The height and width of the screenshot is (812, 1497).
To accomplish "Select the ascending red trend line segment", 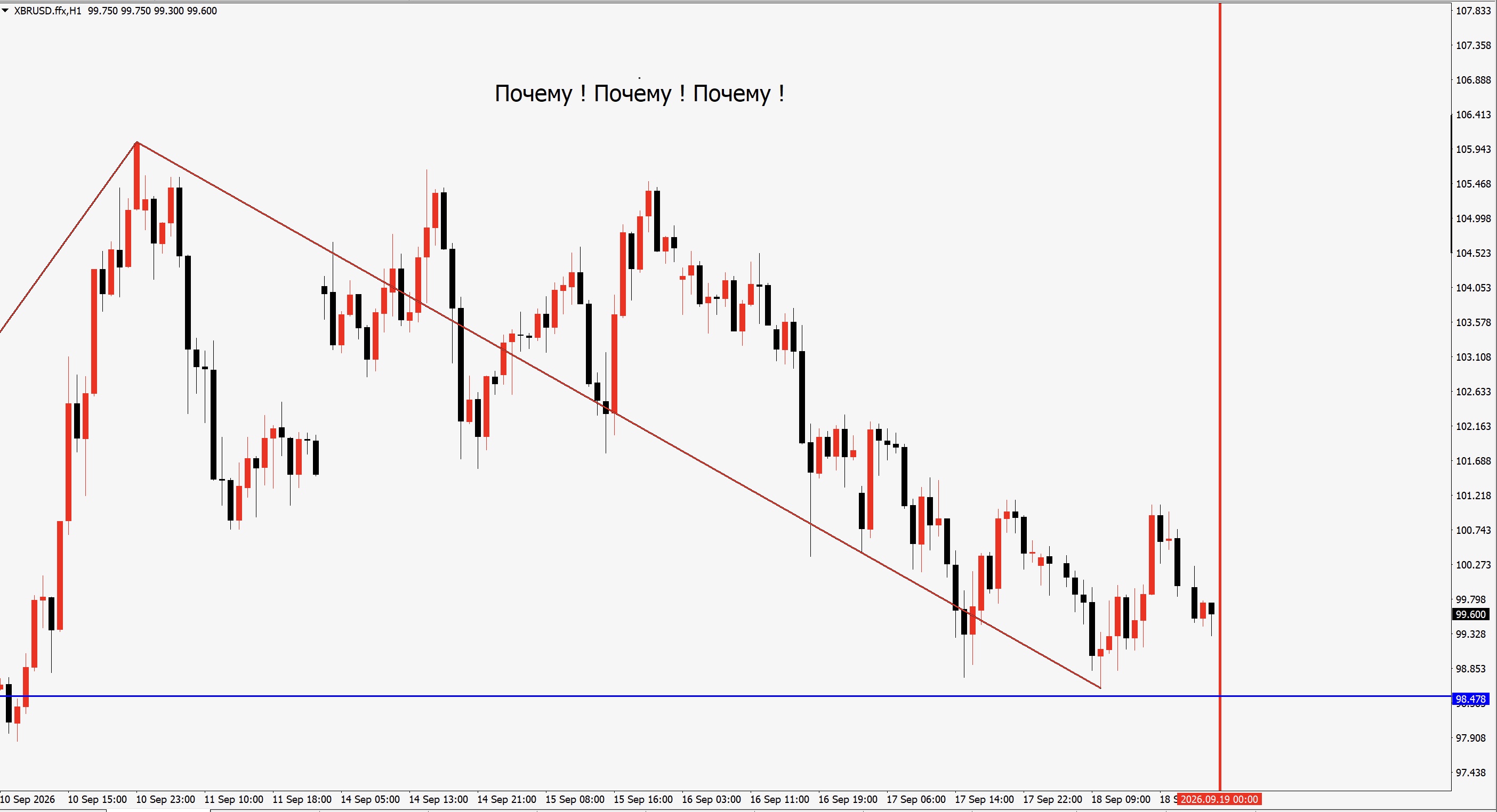I will point(69,237).
